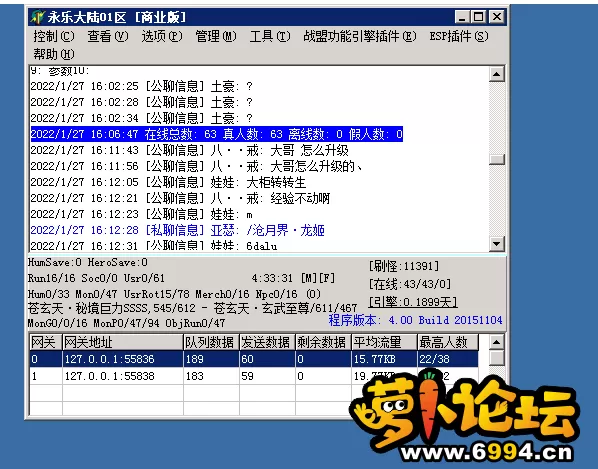The width and height of the screenshot is (598, 469).
Task: Click the 剩余数据 column header
Action: pos(323,342)
